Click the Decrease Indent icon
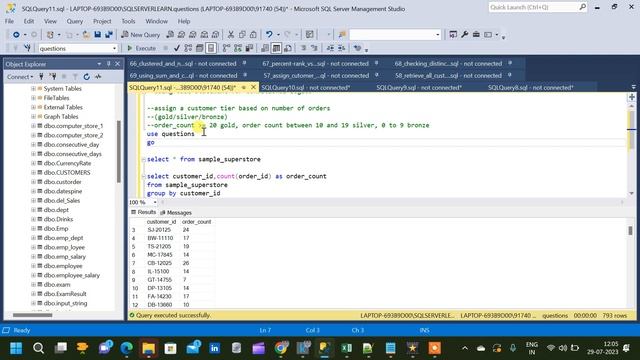The image size is (640, 360). 330,48
